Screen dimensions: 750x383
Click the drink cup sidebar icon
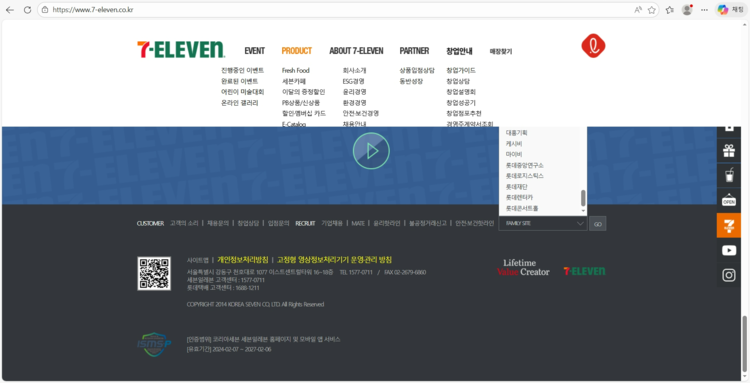(728, 175)
